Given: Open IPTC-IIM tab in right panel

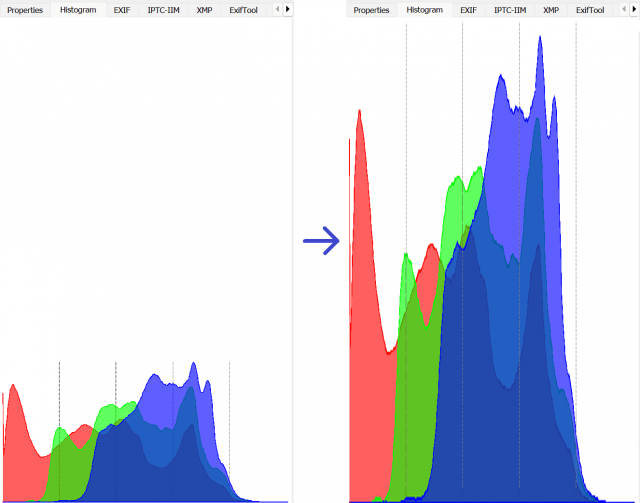Looking at the screenshot, I should tap(510, 10).
